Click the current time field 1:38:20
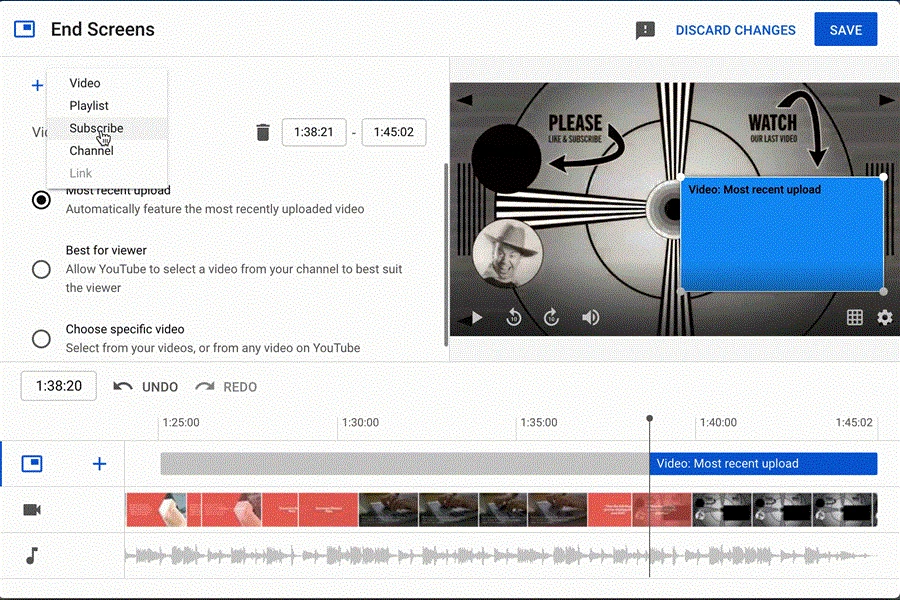This screenshot has height=600, width=900. click(x=59, y=386)
